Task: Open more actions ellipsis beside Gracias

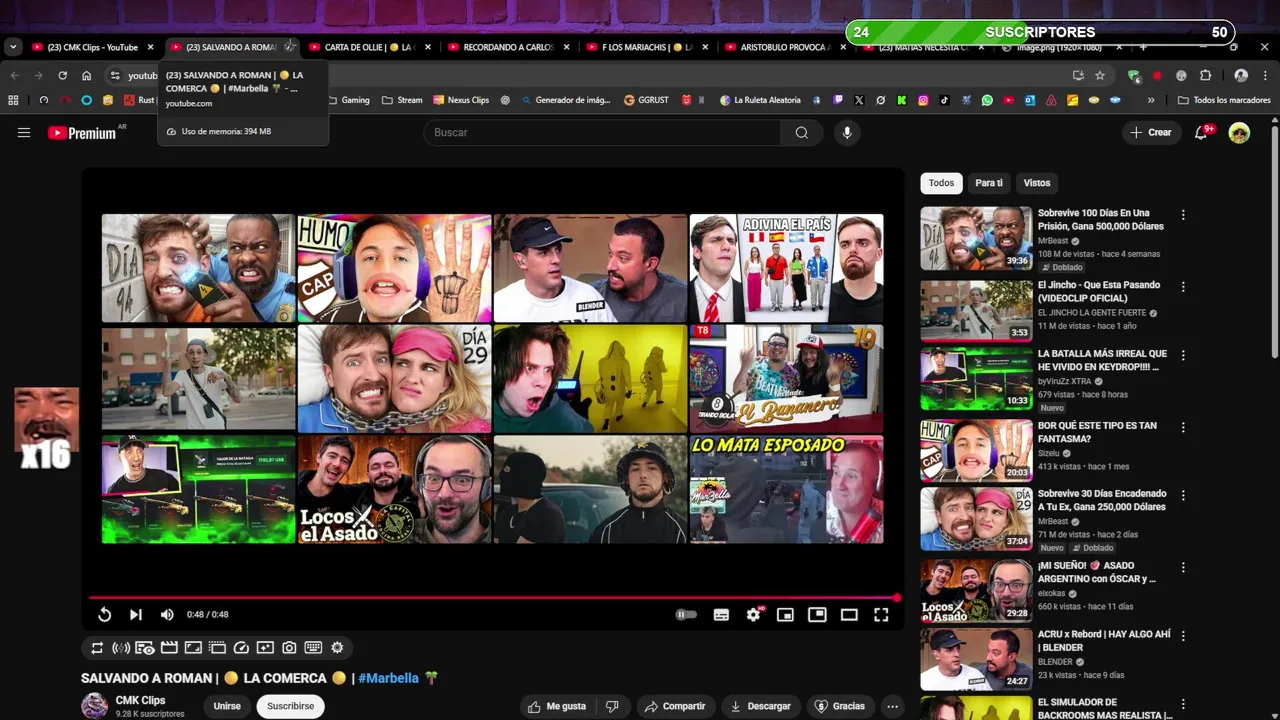Action: (x=892, y=706)
